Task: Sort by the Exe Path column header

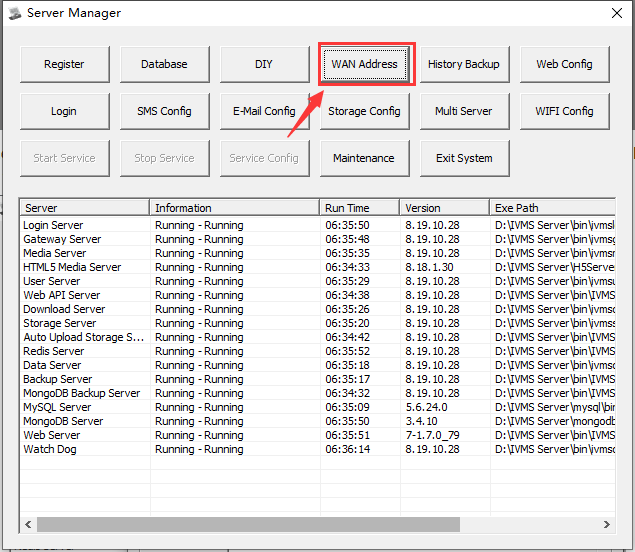Action: point(552,208)
